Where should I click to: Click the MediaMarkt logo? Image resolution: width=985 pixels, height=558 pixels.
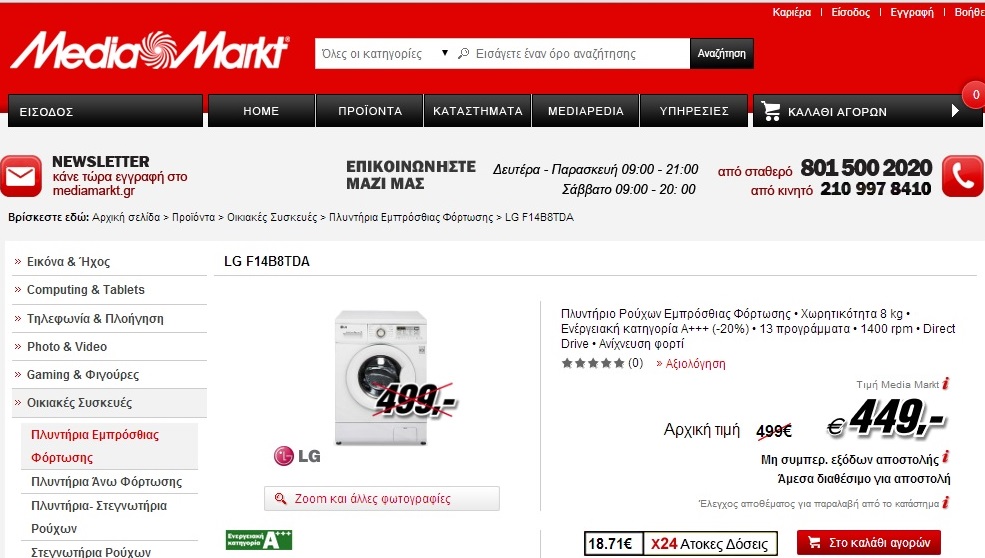150,50
